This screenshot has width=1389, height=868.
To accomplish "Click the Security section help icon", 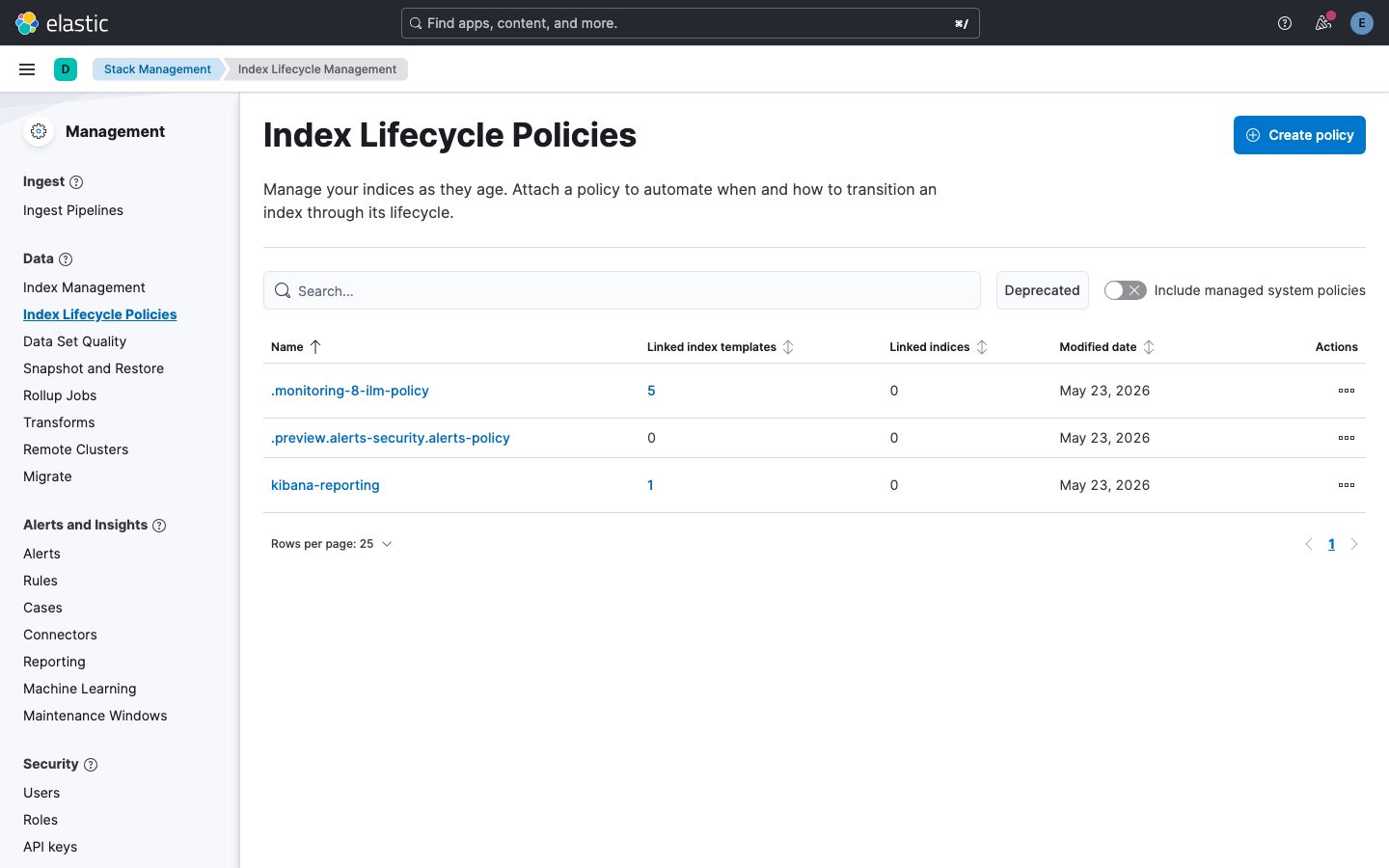I will tap(91, 765).
